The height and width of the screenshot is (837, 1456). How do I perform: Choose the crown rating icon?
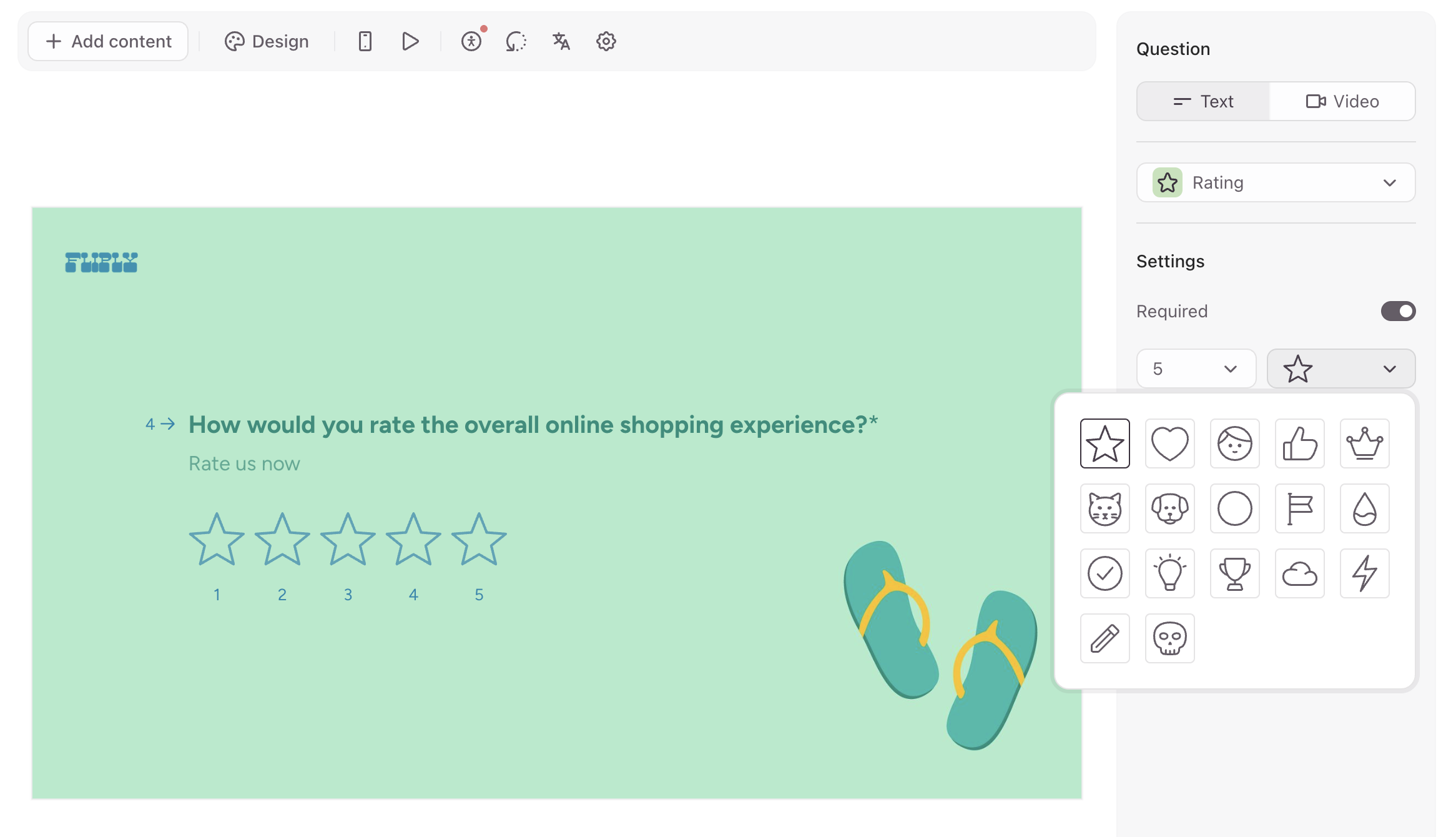[1364, 443]
